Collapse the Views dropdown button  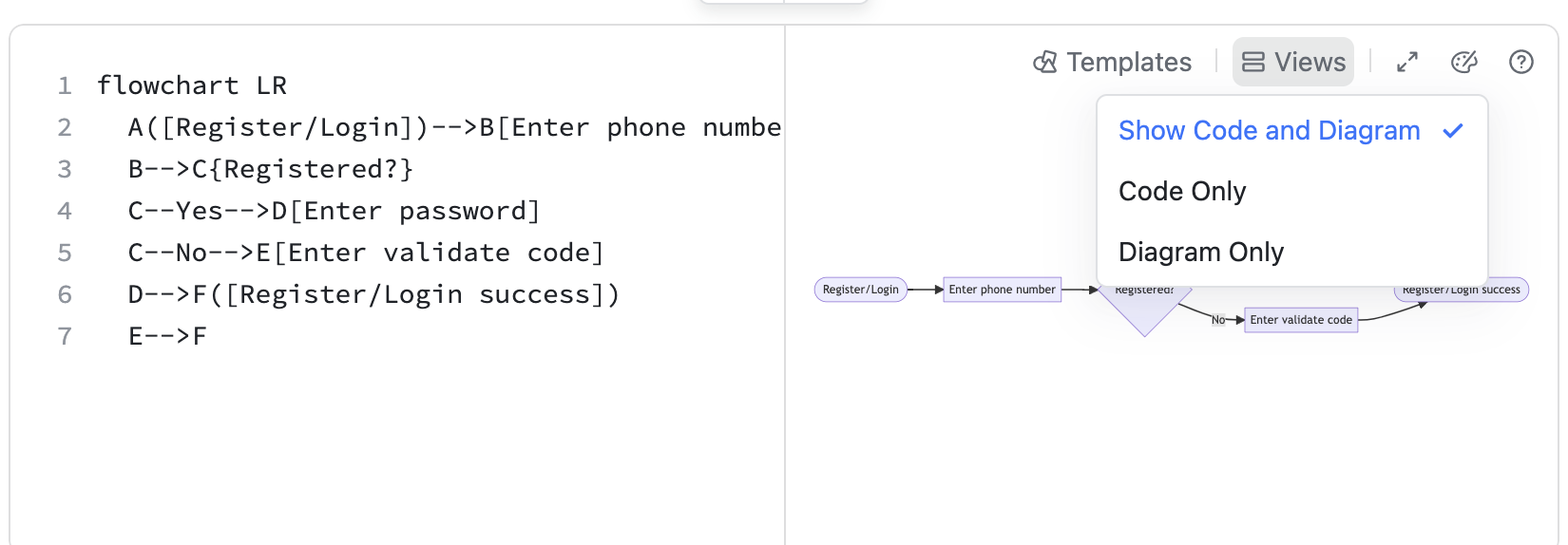click(x=1293, y=63)
